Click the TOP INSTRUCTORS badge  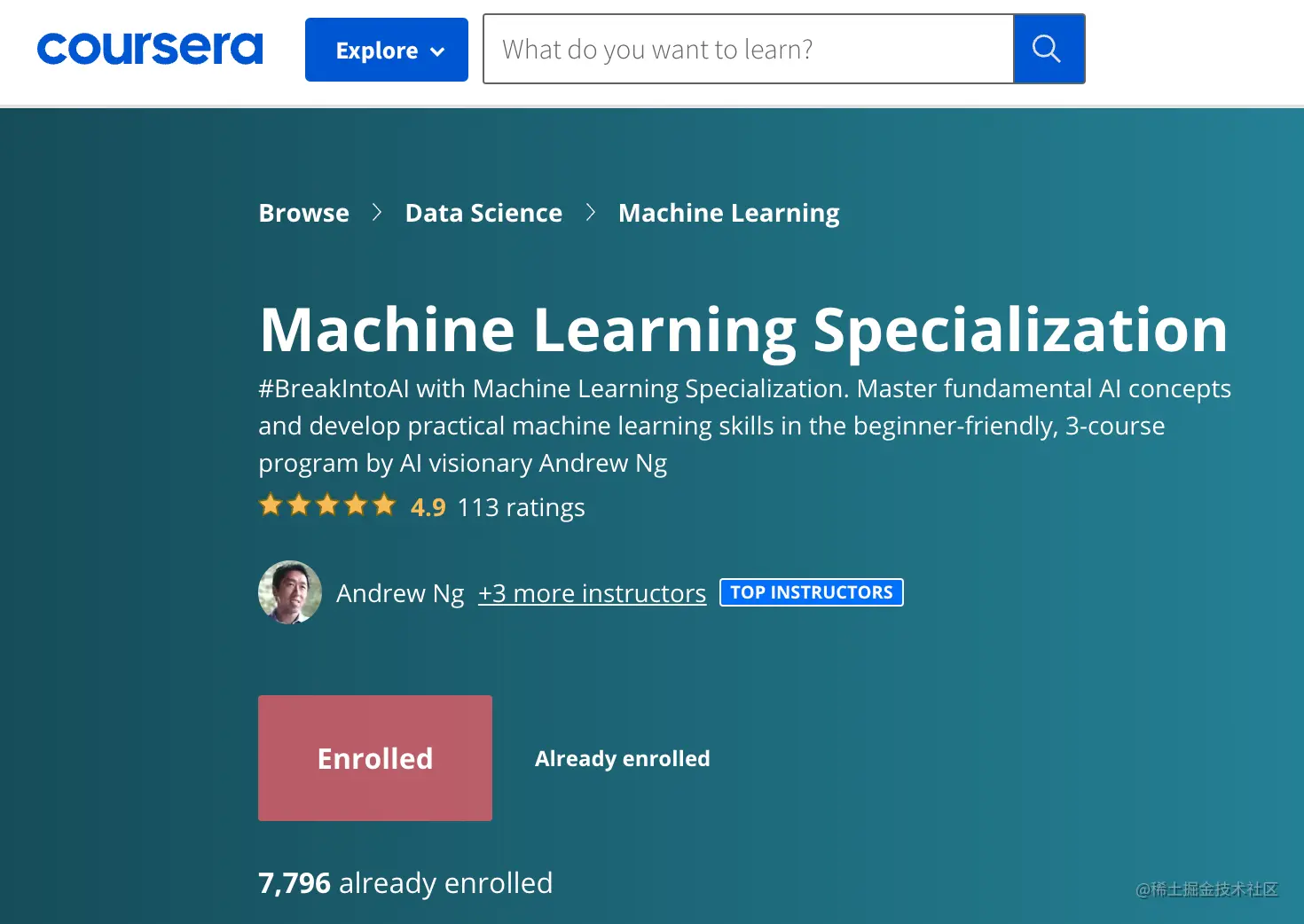click(x=812, y=592)
